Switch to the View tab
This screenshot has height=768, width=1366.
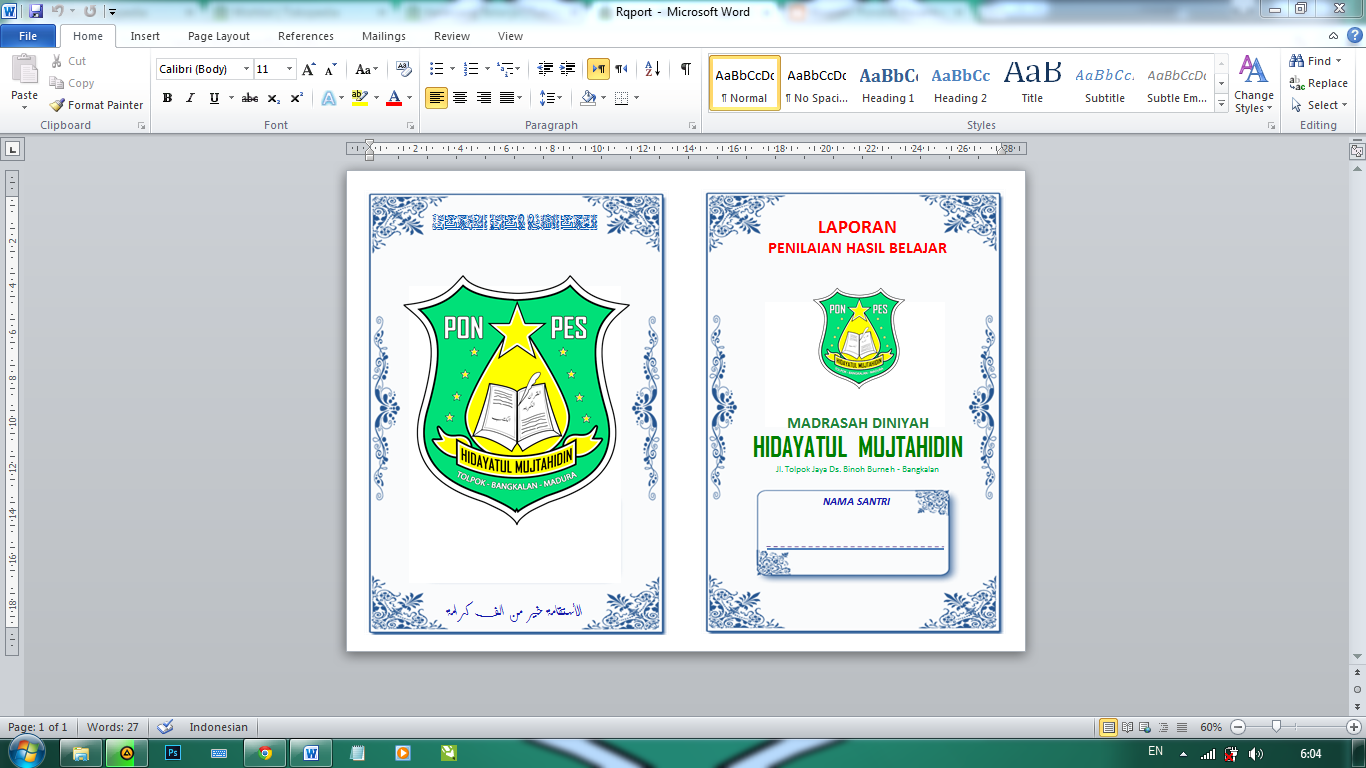[x=510, y=36]
